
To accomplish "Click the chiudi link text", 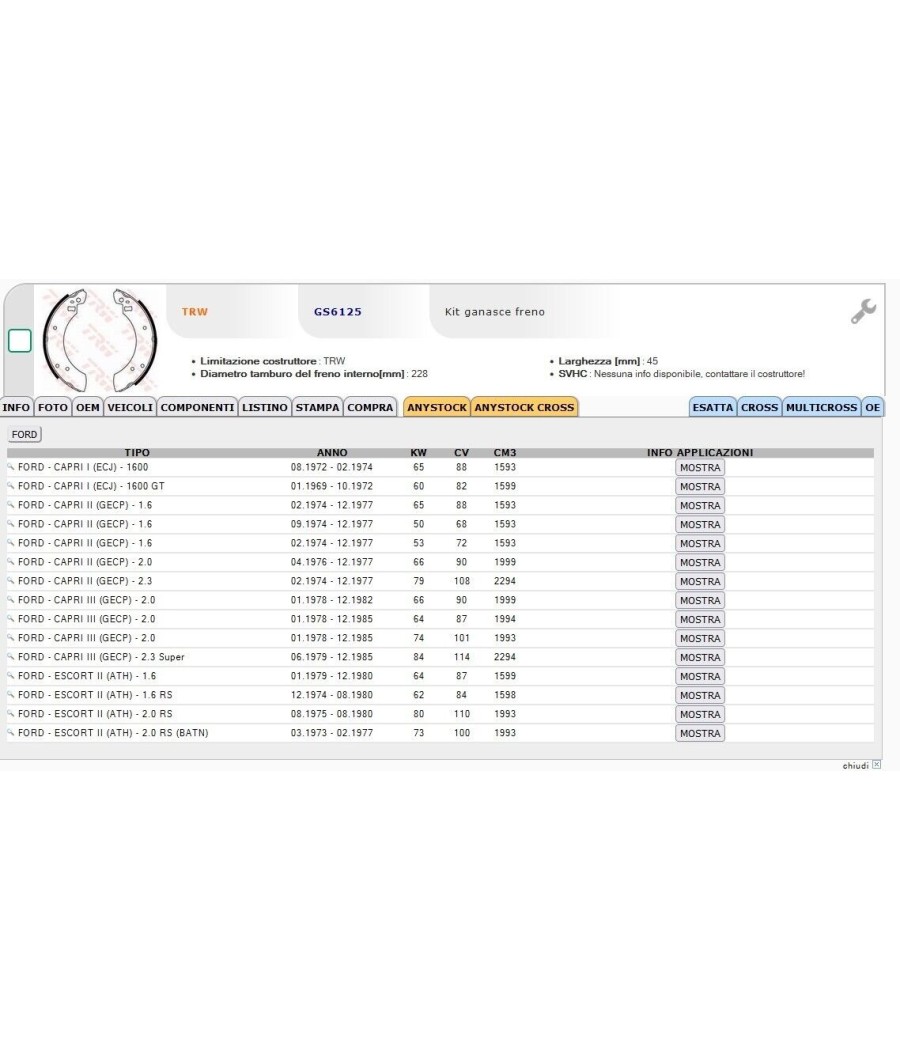I will [855, 765].
